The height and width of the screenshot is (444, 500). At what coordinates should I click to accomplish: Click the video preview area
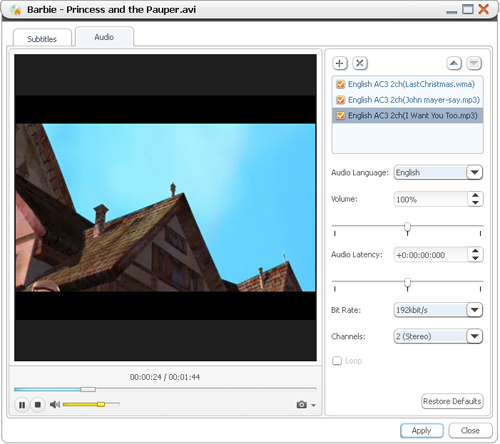point(165,207)
